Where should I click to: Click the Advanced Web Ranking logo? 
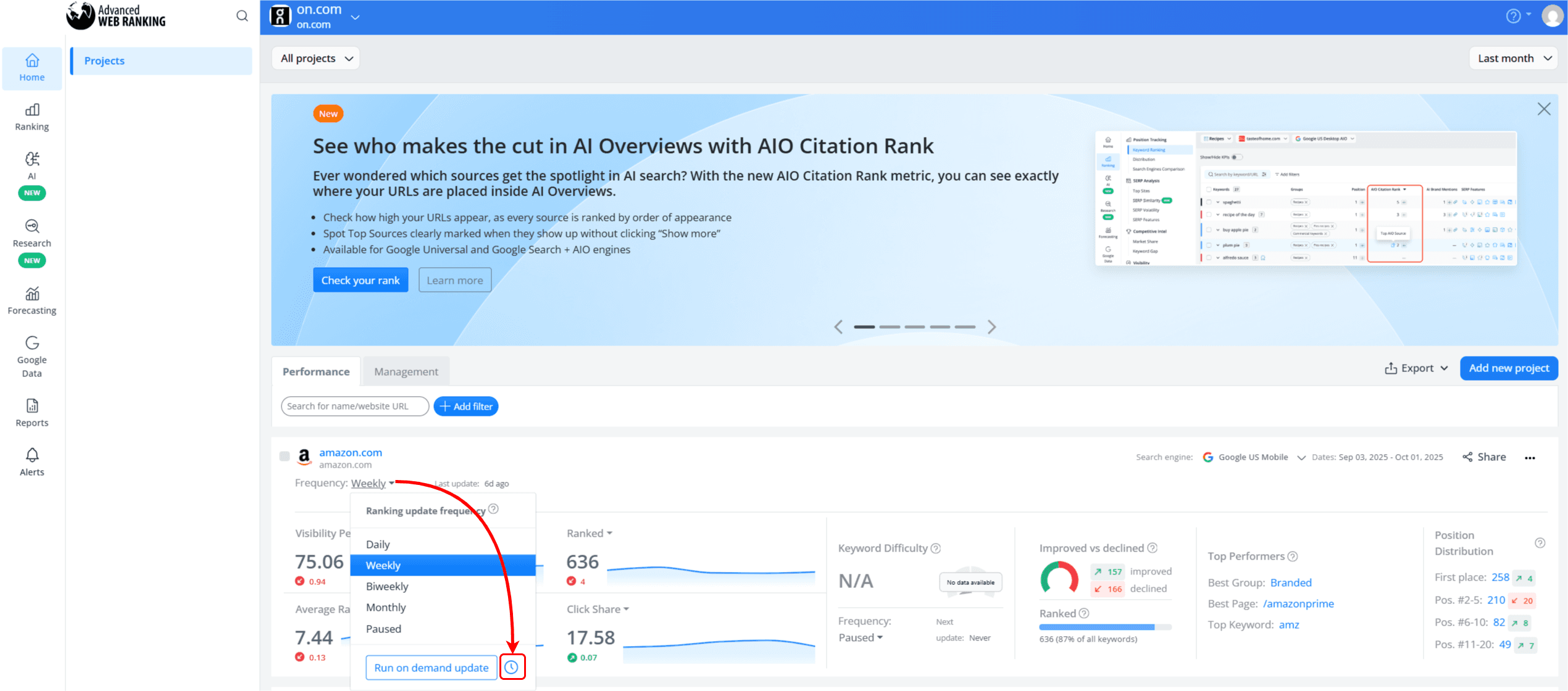[116, 16]
